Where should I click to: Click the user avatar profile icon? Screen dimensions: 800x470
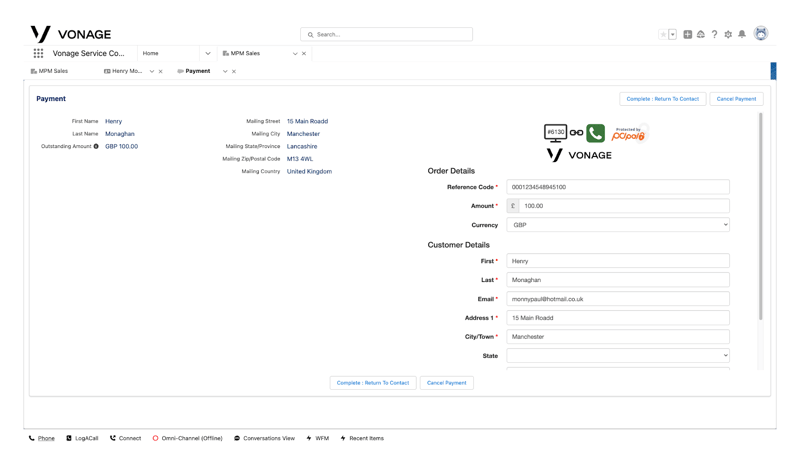[x=761, y=34]
